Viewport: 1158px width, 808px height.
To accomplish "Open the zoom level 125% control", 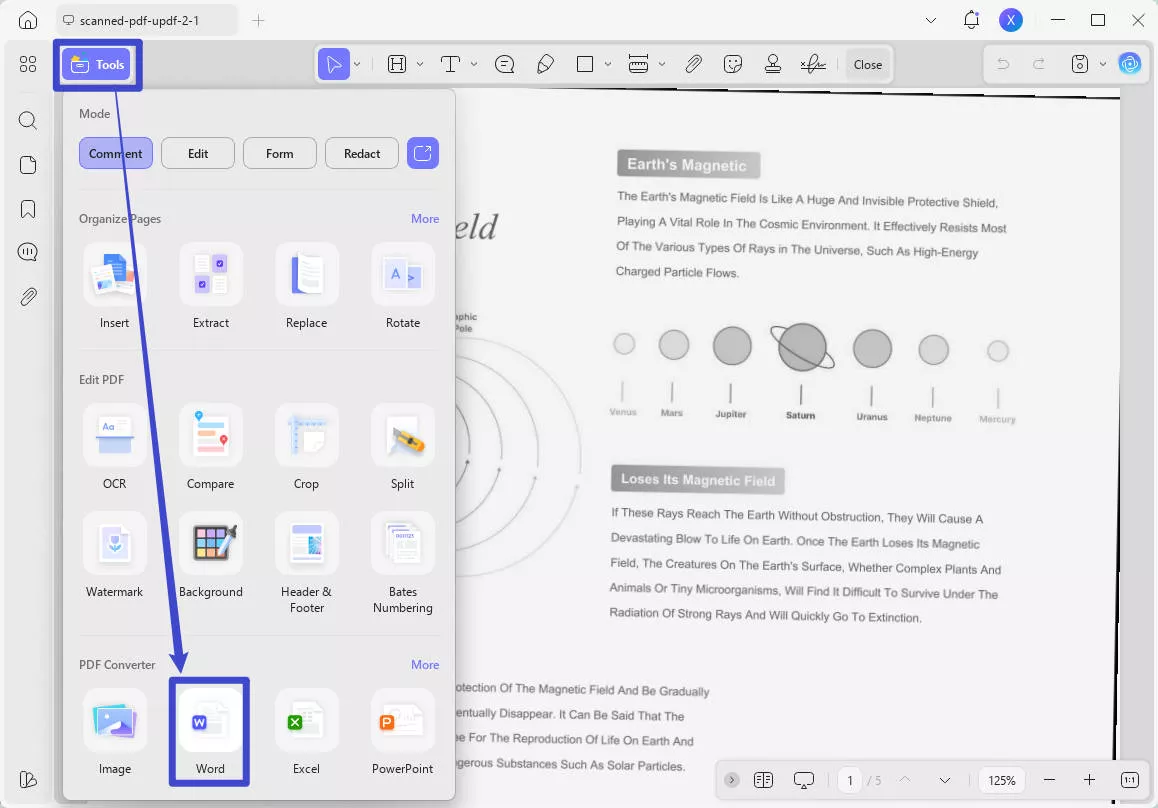I will click(x=1001, y=780).
